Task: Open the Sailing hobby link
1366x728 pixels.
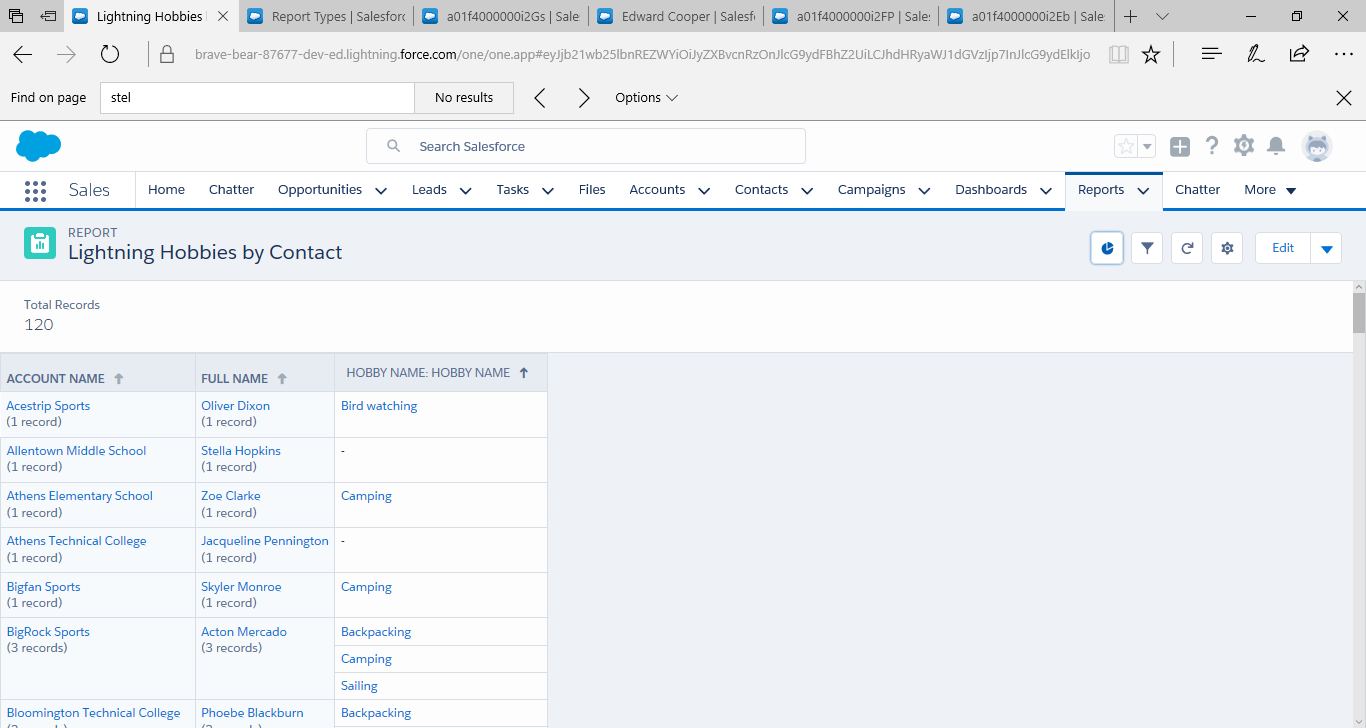Action: [359, 686]
